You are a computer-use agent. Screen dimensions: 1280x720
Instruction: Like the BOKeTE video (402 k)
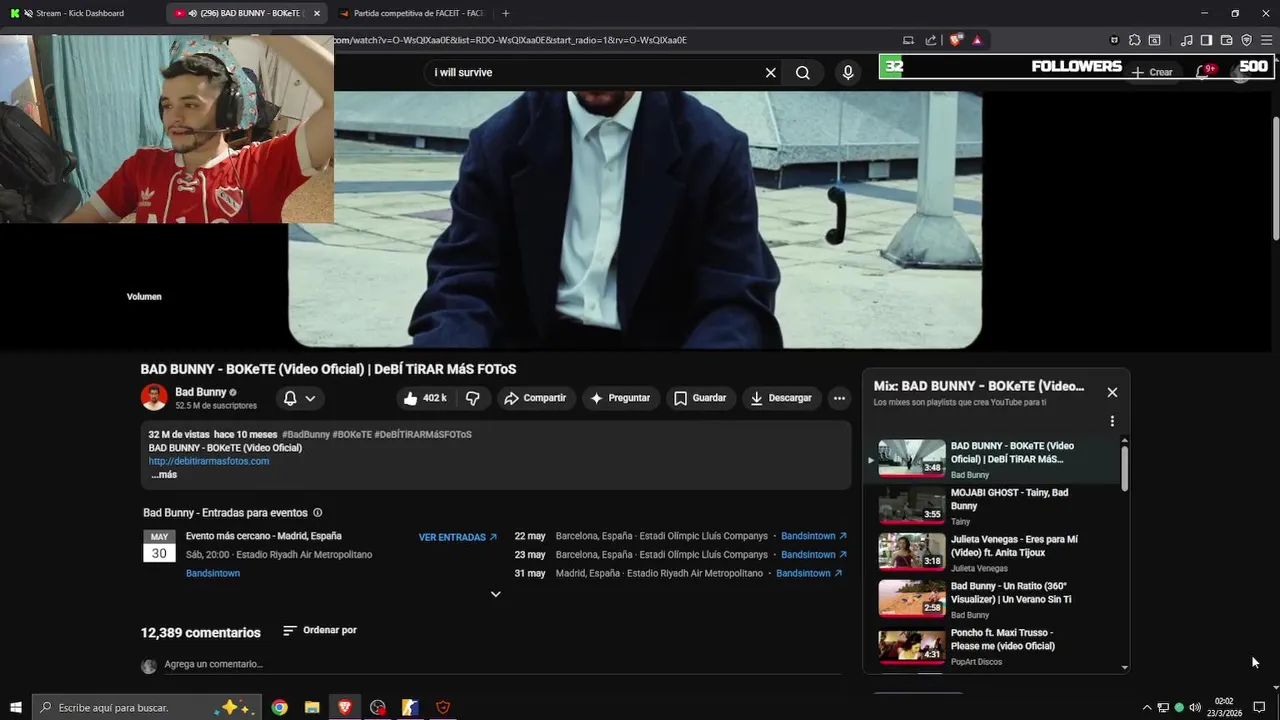click(426, 398)
